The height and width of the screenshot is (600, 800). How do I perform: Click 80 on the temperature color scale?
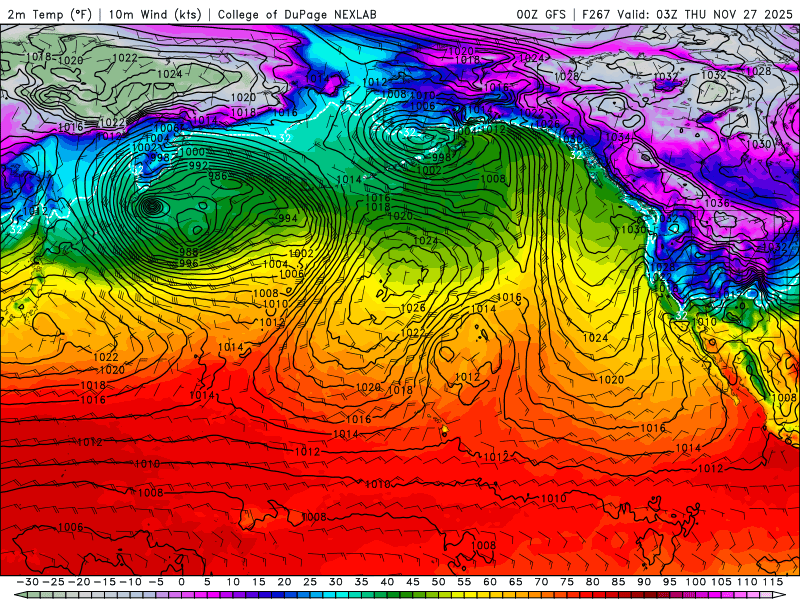click(x=592, y=582)
